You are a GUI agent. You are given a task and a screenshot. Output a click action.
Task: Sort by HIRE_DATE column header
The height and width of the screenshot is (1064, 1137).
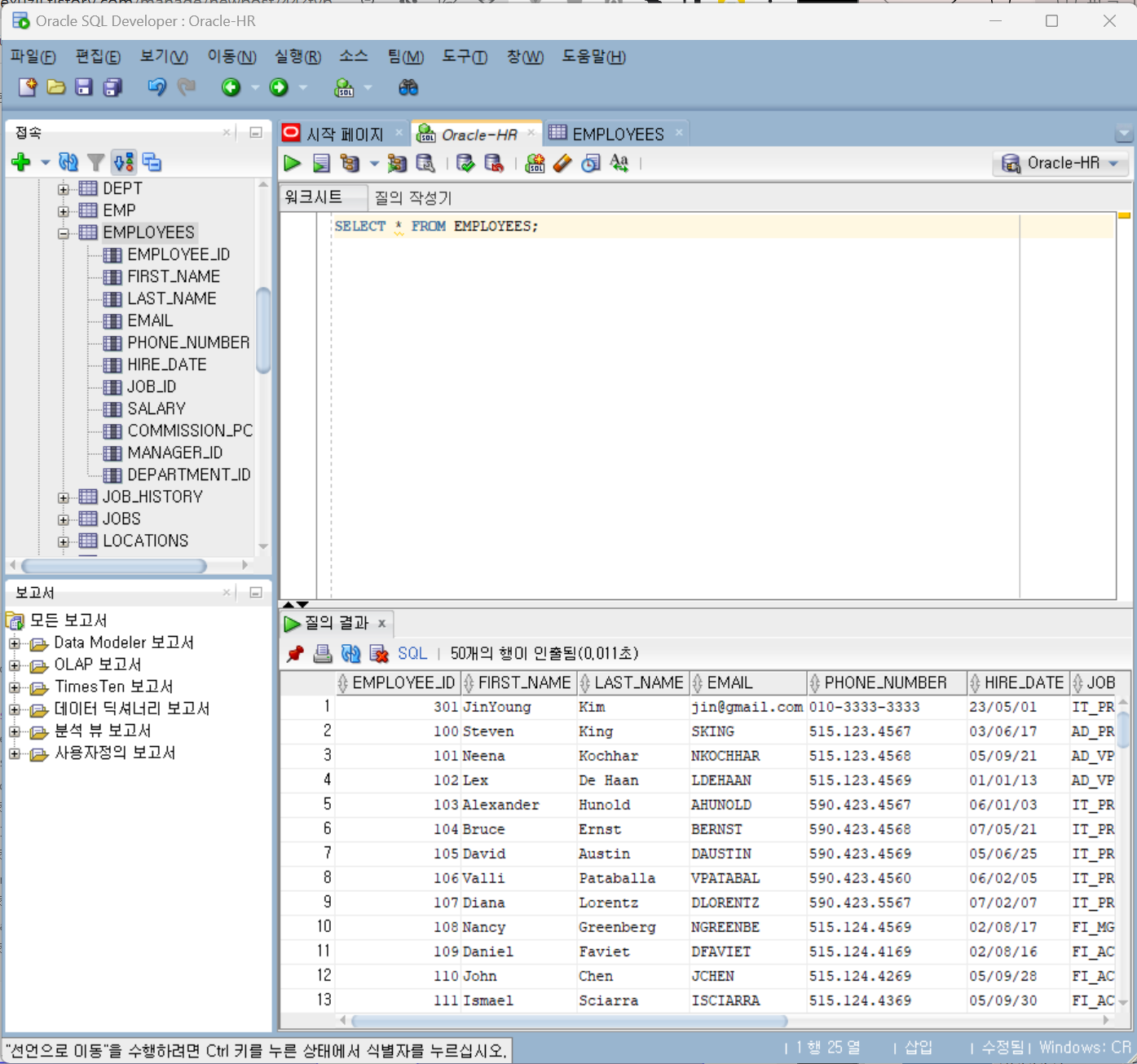click(1019, 682)
